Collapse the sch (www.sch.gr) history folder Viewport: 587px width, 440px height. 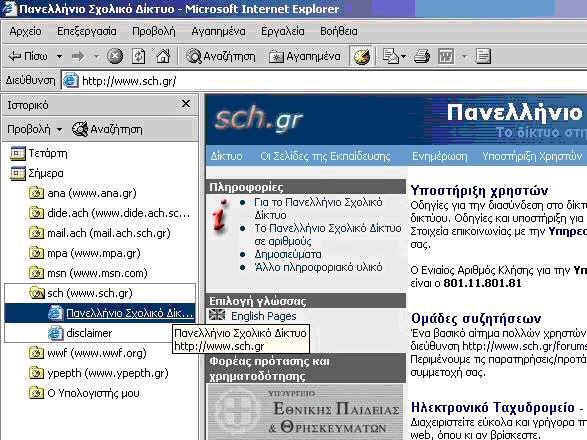[80, 293]
